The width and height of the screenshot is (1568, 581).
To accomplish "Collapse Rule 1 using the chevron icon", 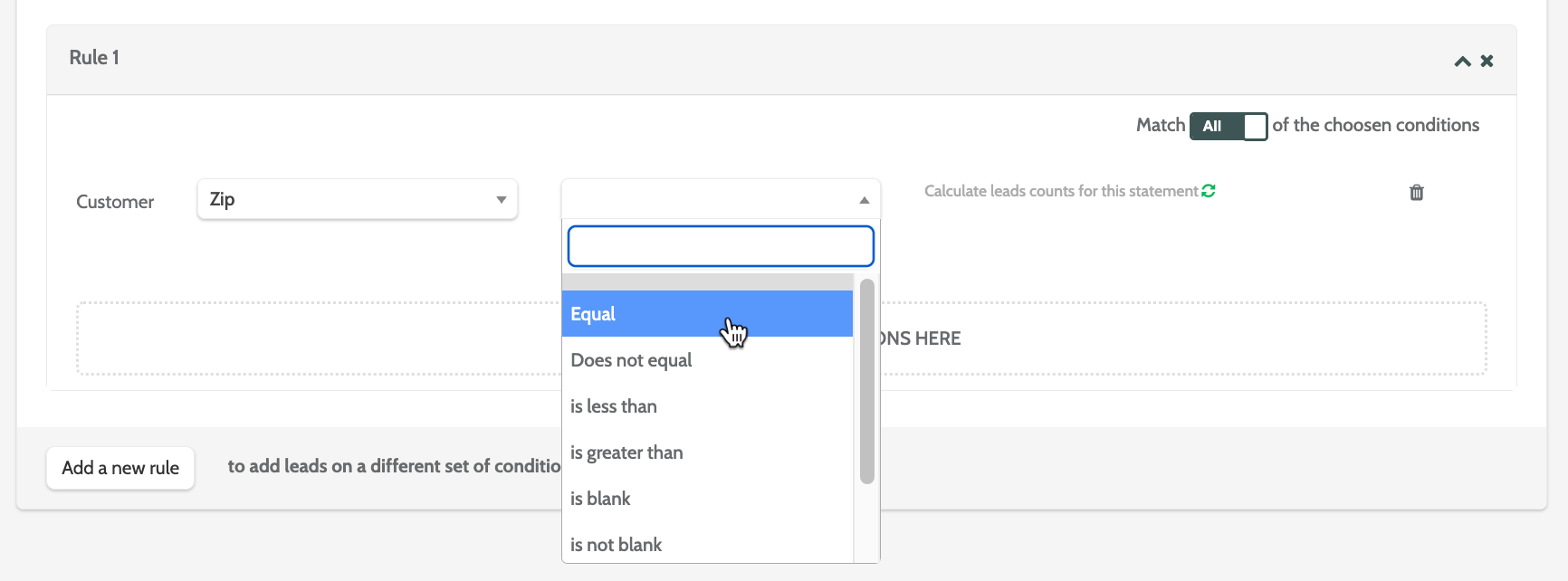I will click(x=1462, y=62).
